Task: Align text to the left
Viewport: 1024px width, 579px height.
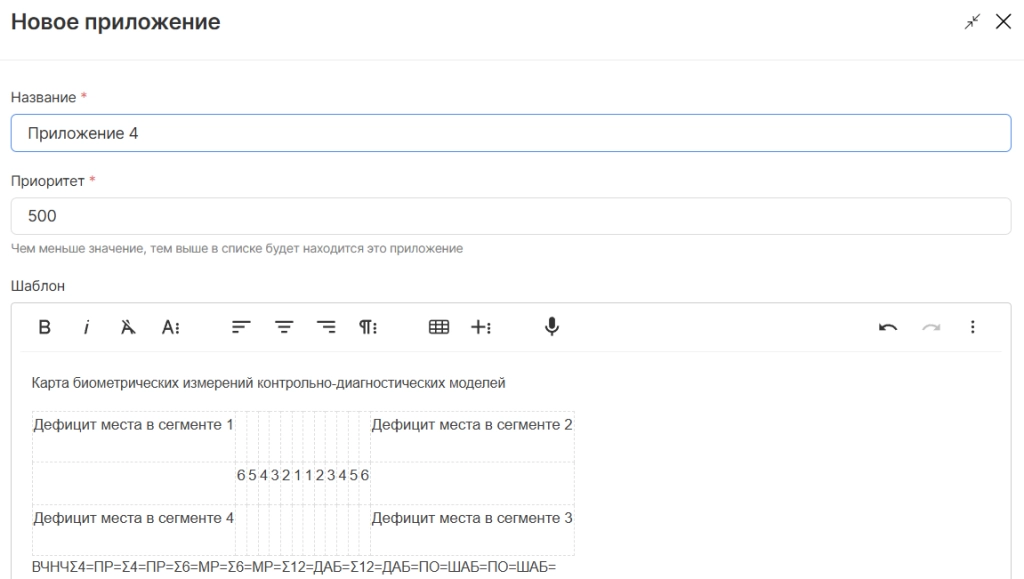Action: (x=241, y=327)
